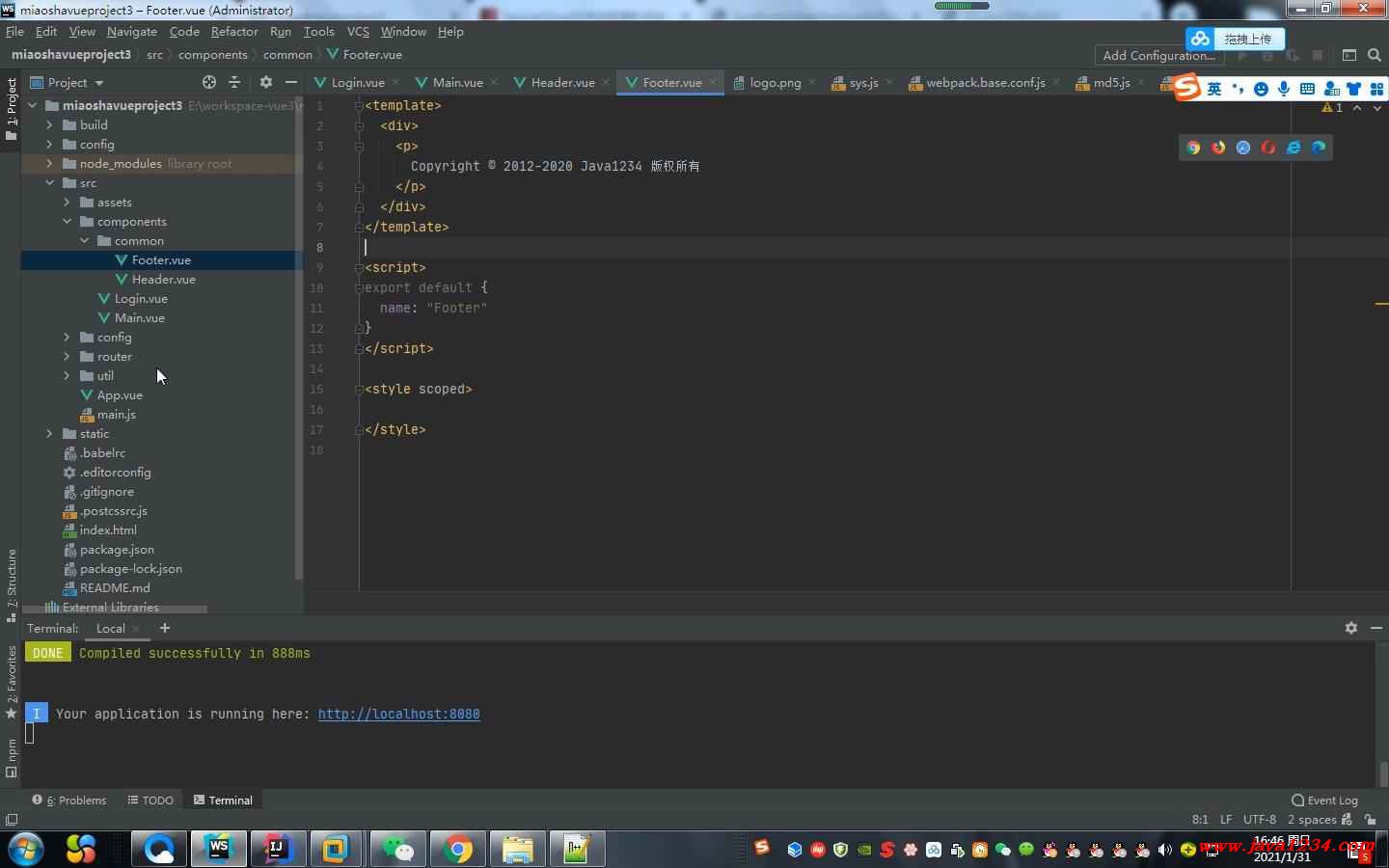Hide the Project panel with the minus icon
This screenshot has height=868, width=1389.
(x=291, y=83)
